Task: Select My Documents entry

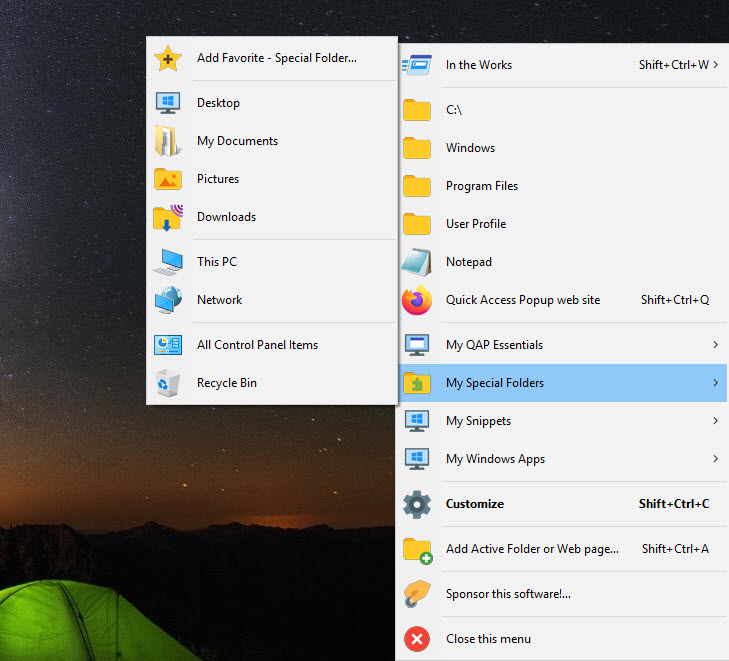Action: [x=272, y=141]
